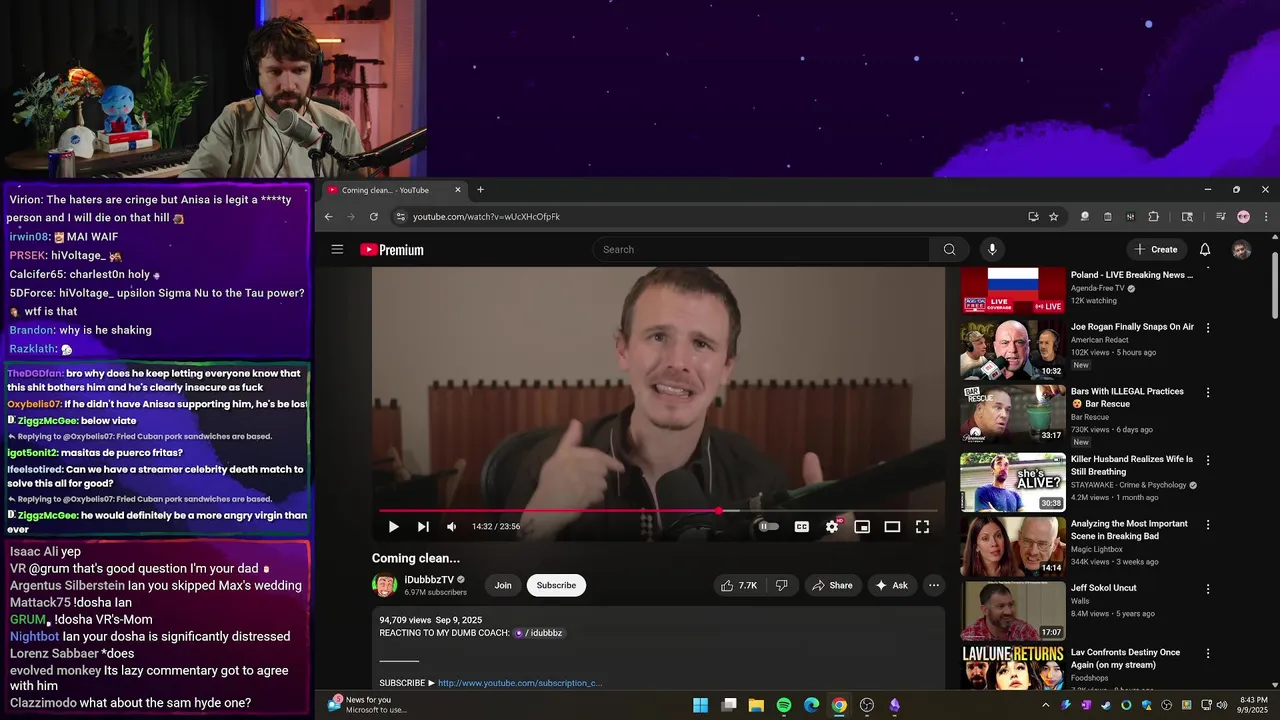Click the address bar URL
Screen dimensions: 1280x720
click(x=486, y=217)
